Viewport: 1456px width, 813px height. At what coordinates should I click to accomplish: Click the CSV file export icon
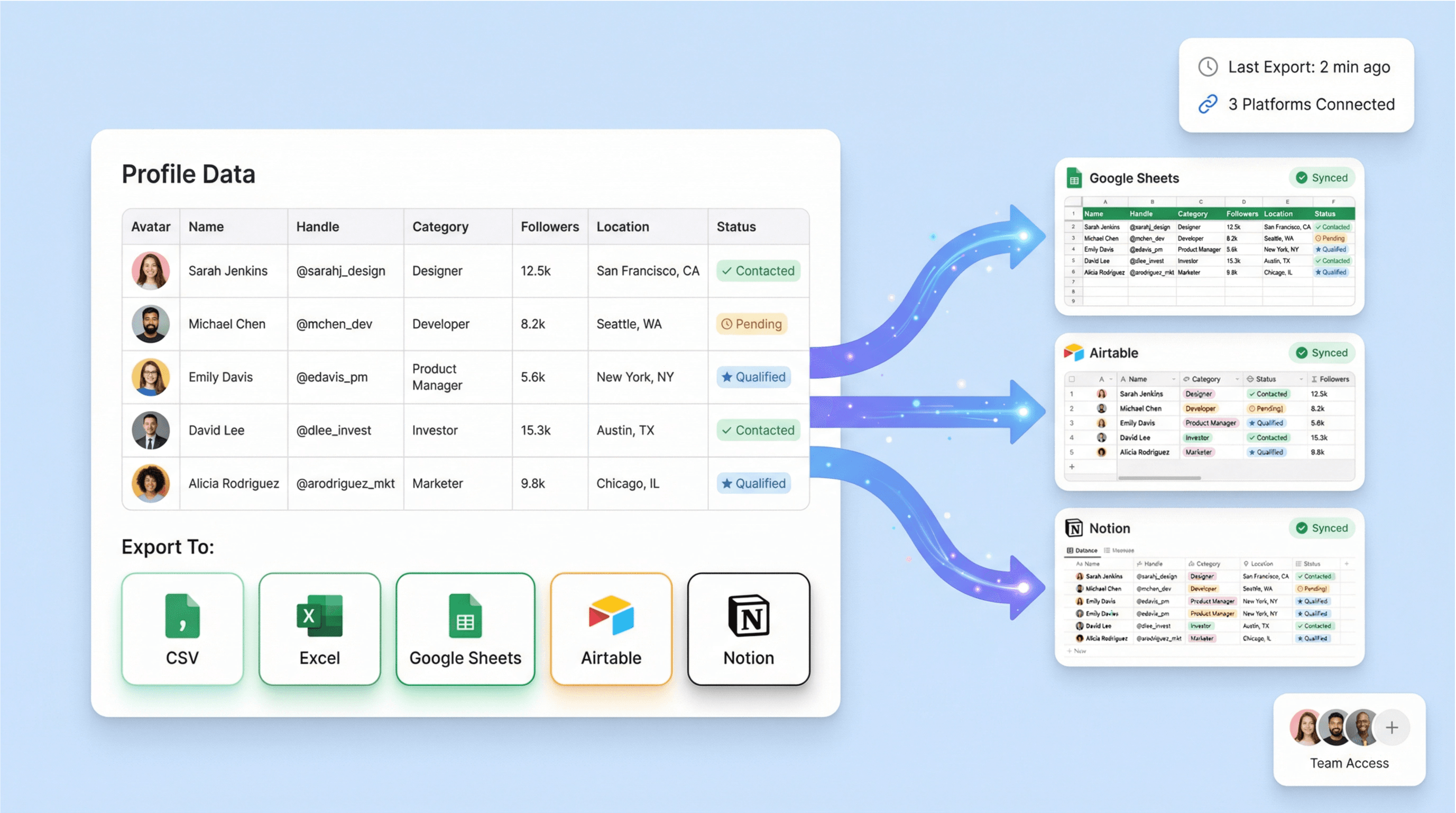pos(182,616)
